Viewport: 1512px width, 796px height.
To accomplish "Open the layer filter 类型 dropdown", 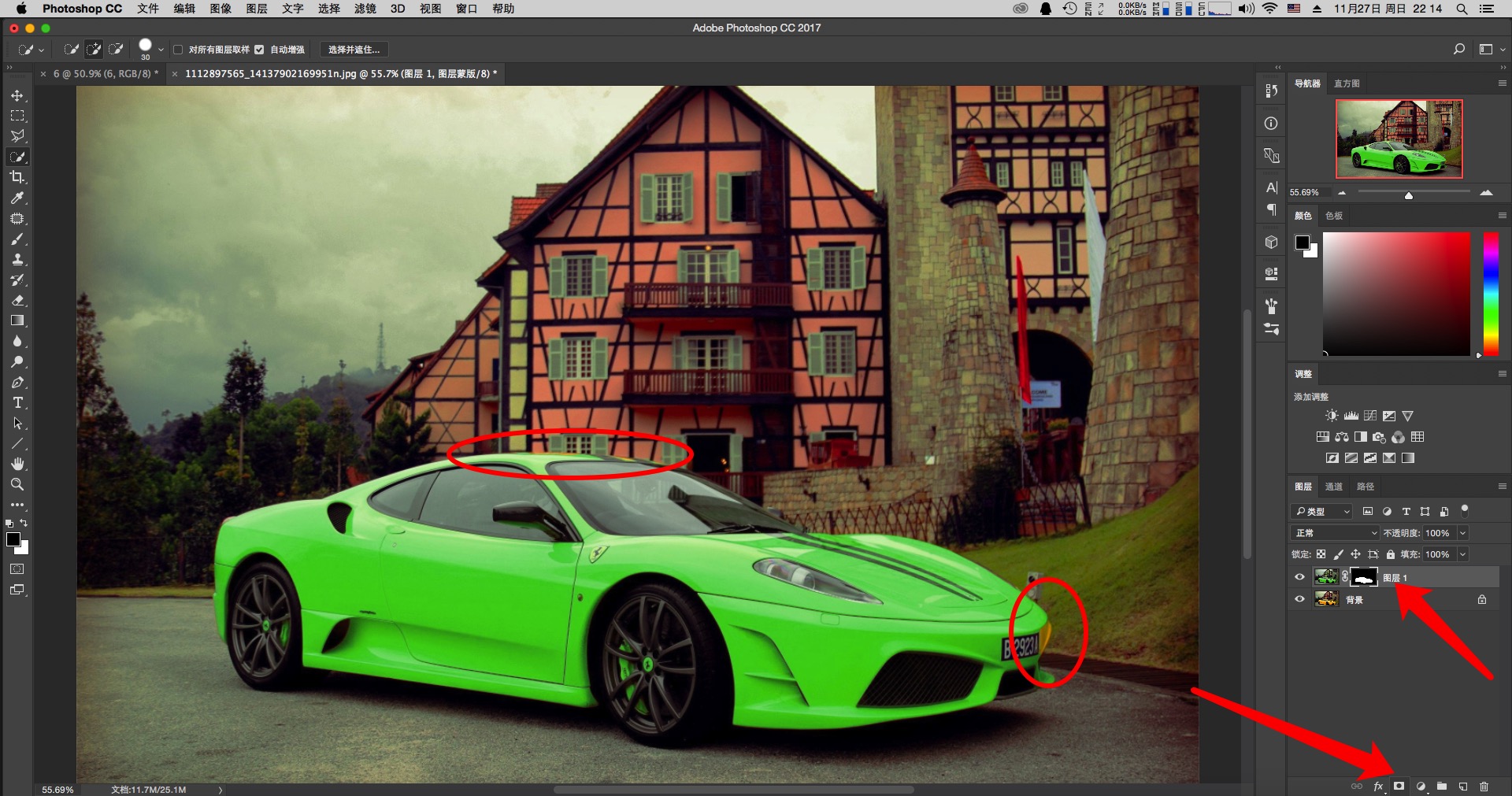I will coord(1322,511).
